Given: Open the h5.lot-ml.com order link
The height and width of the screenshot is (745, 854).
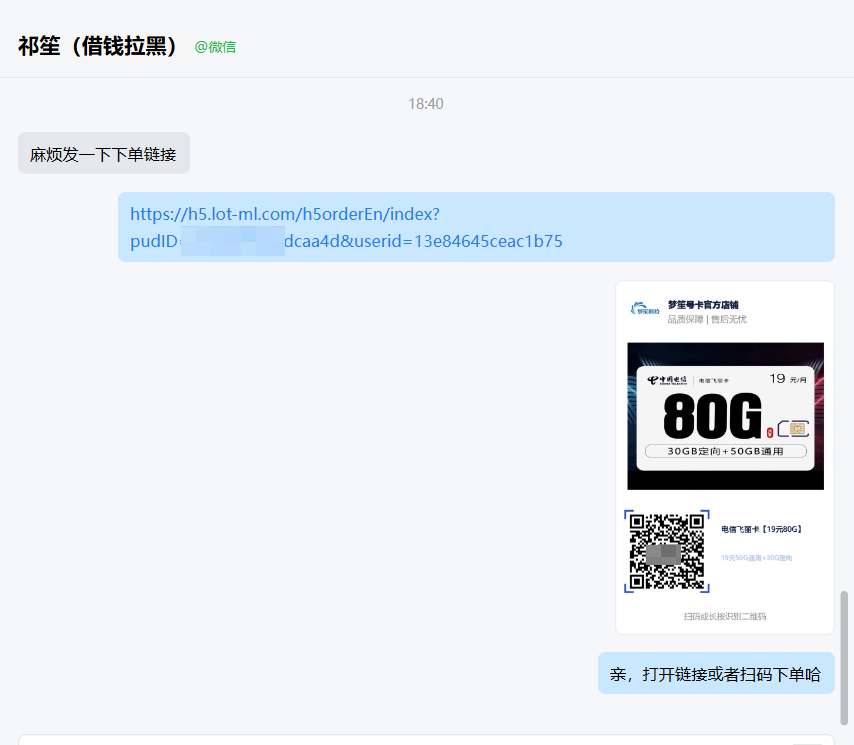Looking at the screenshot, I should tap(346, 227).
